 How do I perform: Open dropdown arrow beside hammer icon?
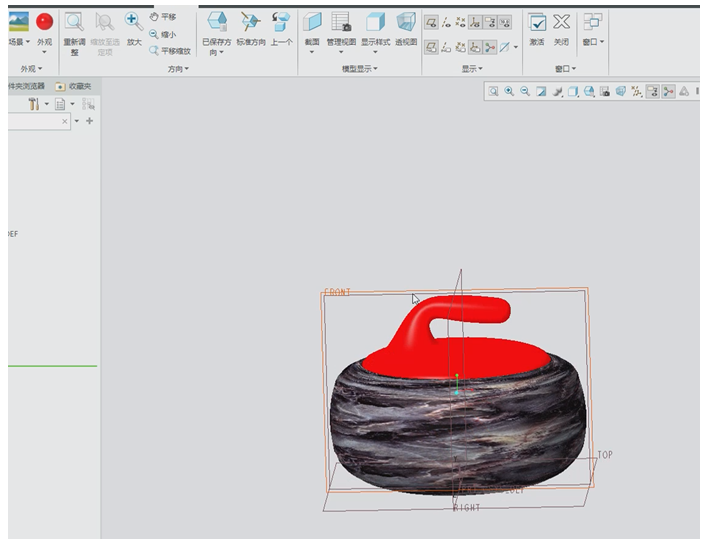46,104
